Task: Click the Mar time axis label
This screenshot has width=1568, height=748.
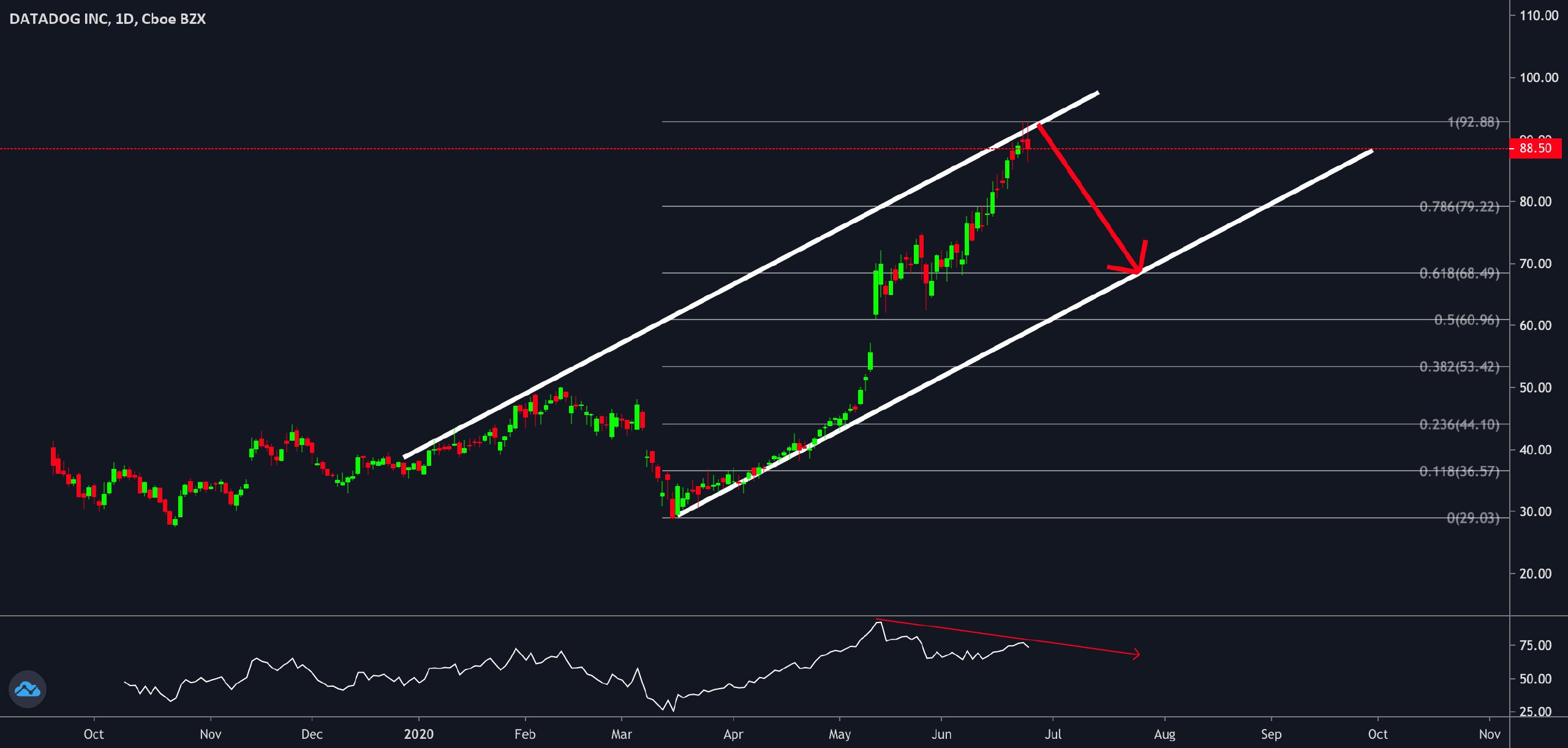Action: [622, 734]
